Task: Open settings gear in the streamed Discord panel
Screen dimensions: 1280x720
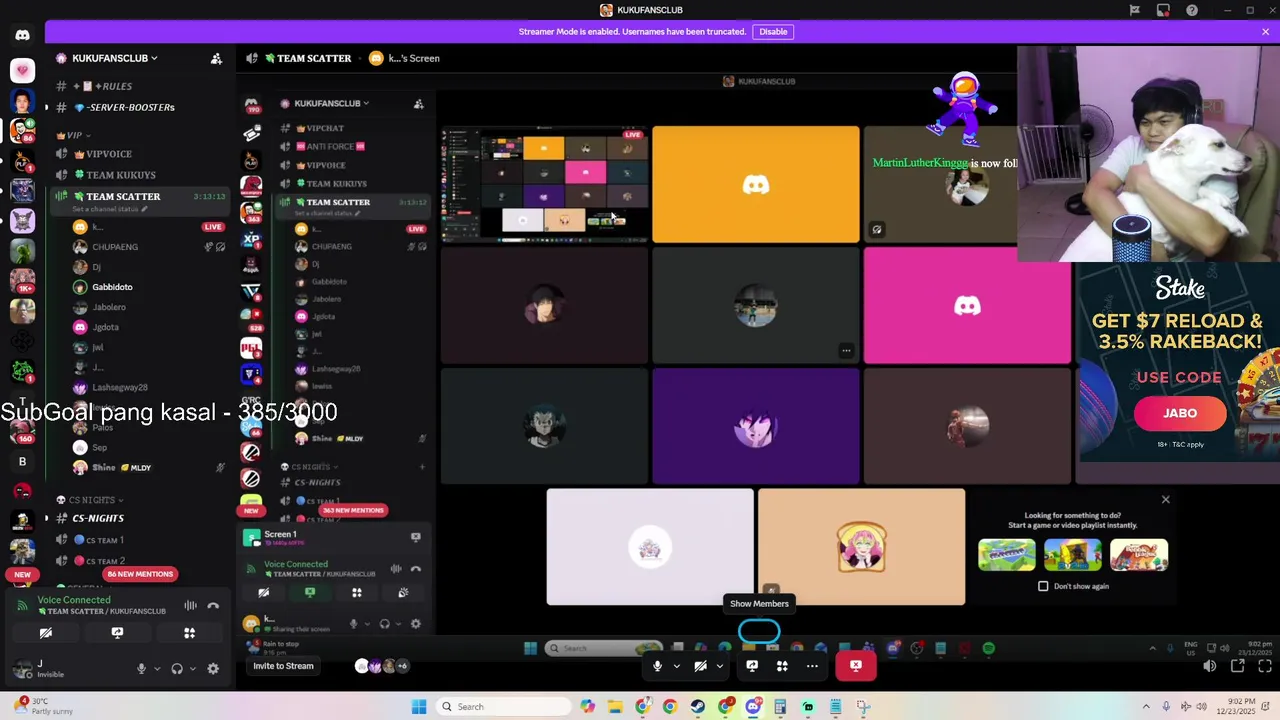Action: (x=416, y=624)
